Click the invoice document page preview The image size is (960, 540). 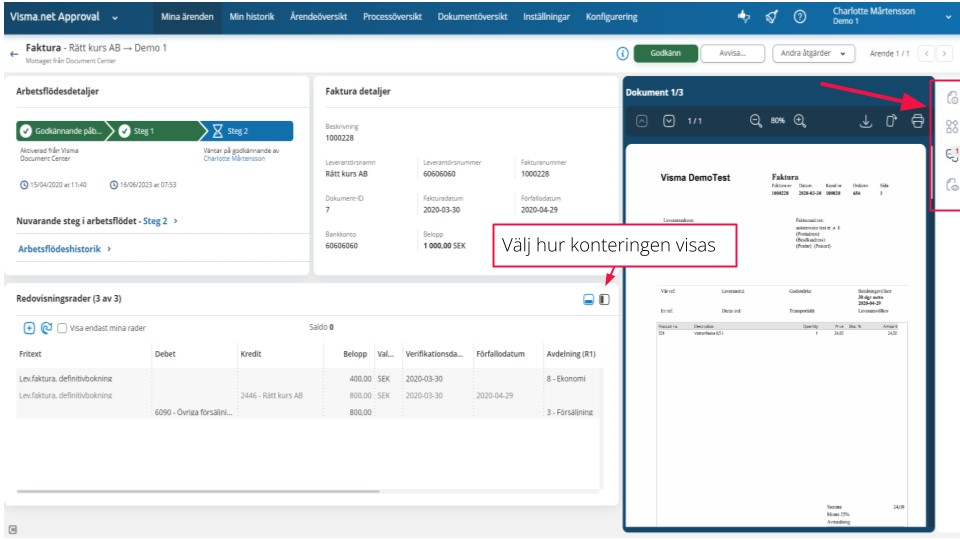coord(776,336)
